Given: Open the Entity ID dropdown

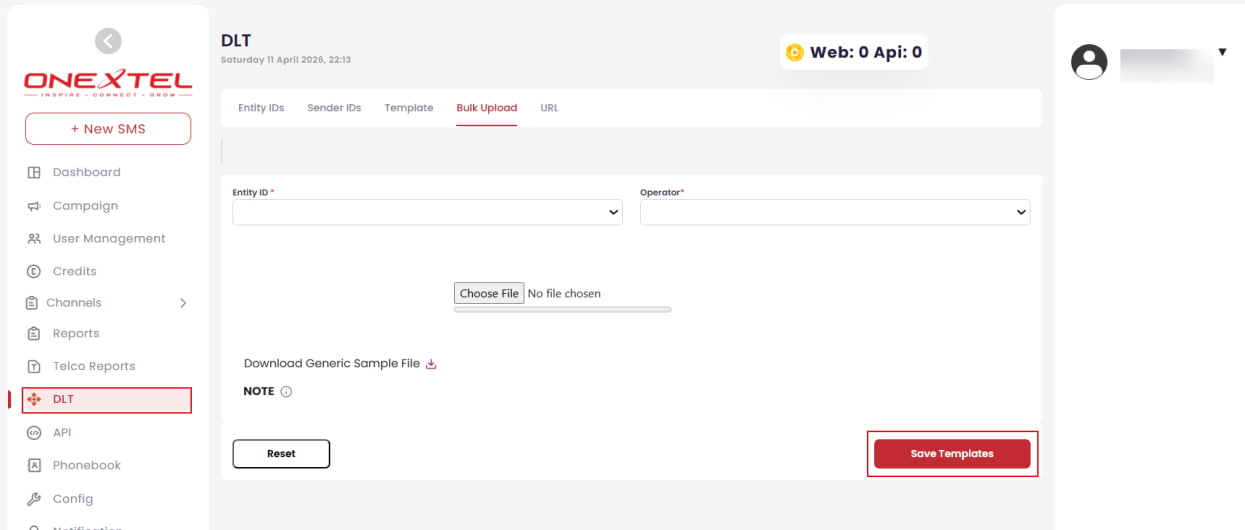Looking at the screenshot, I should (427, 212).
